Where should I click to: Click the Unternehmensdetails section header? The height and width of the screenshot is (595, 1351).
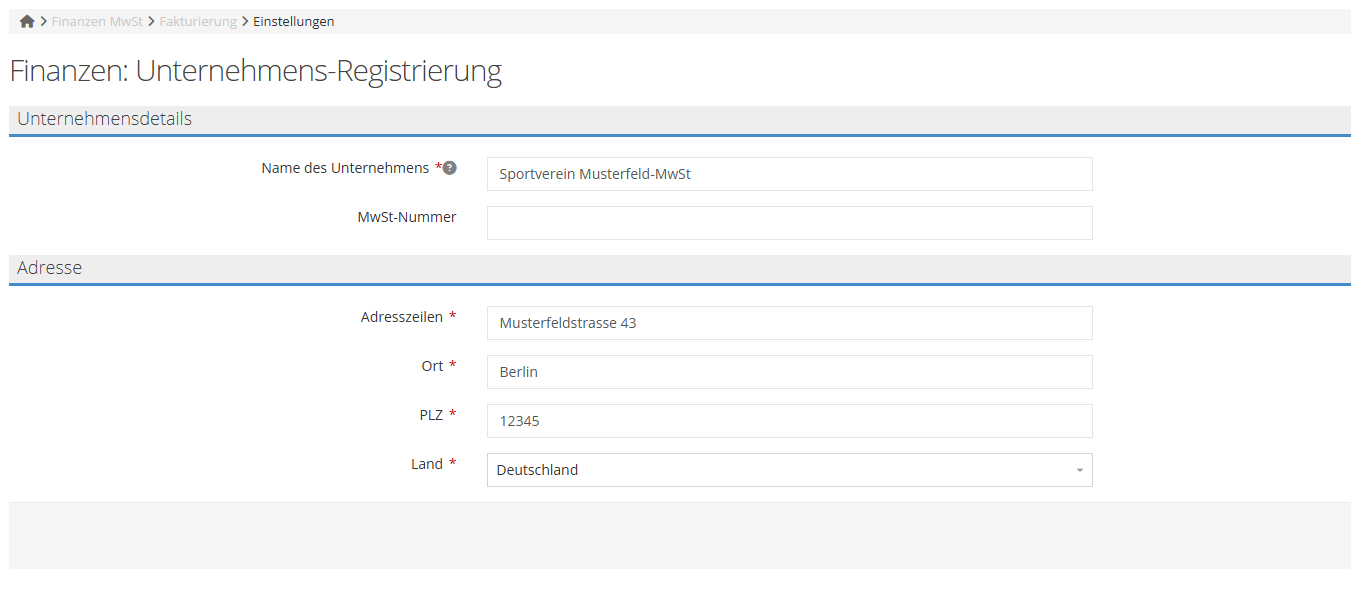tap(680, 119)
